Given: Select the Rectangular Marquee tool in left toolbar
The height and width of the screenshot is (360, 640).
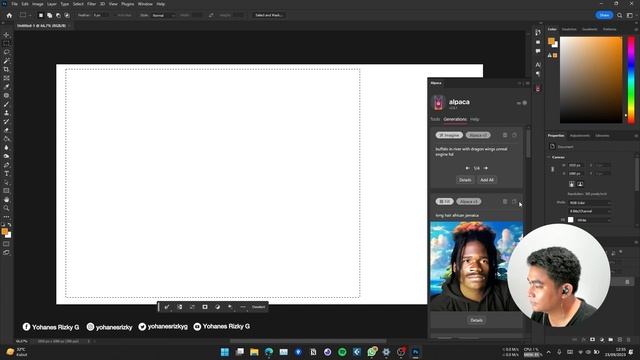Looking at the screenshot, I should 6,43.
